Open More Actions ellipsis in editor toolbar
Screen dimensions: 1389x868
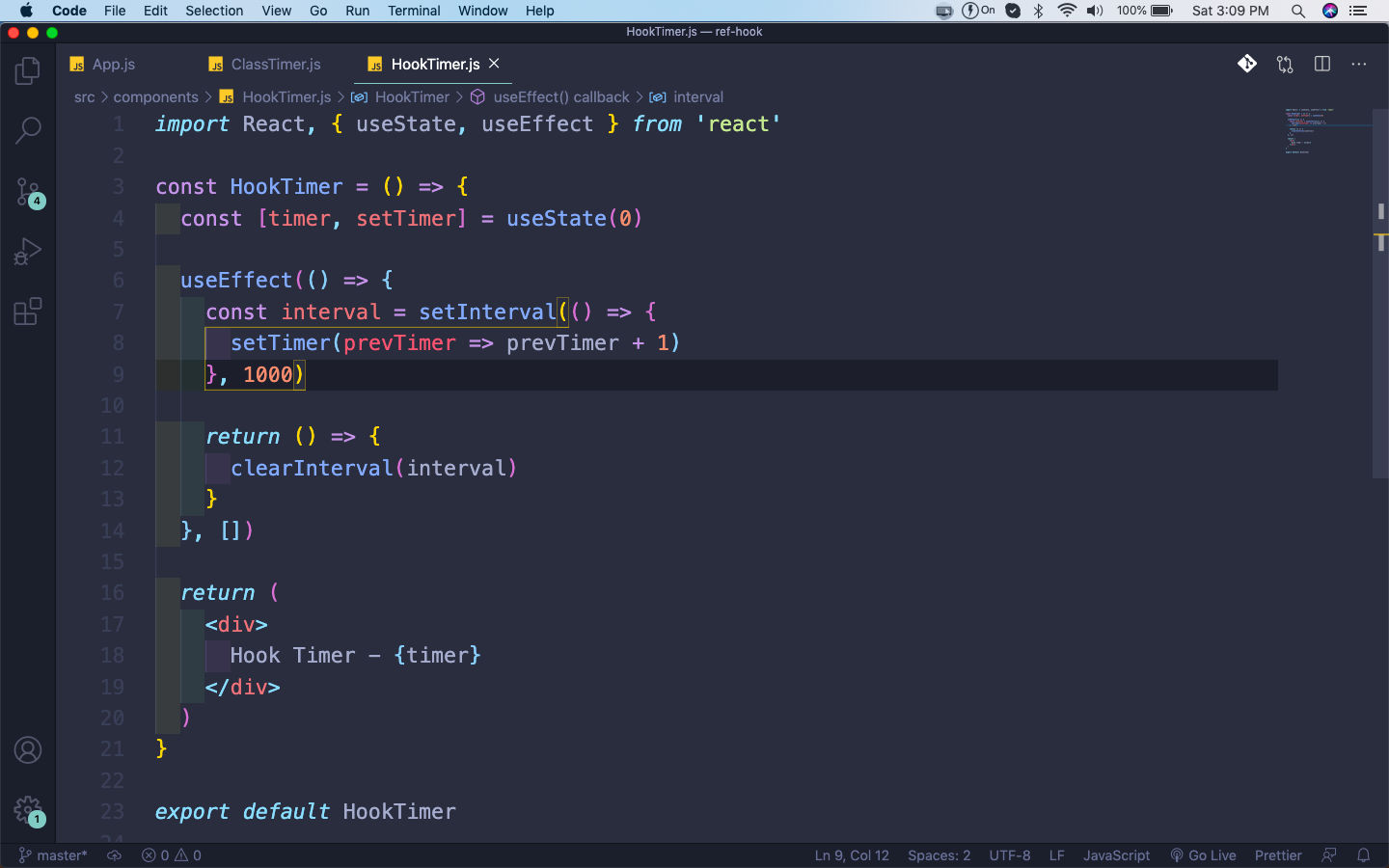1359,64
